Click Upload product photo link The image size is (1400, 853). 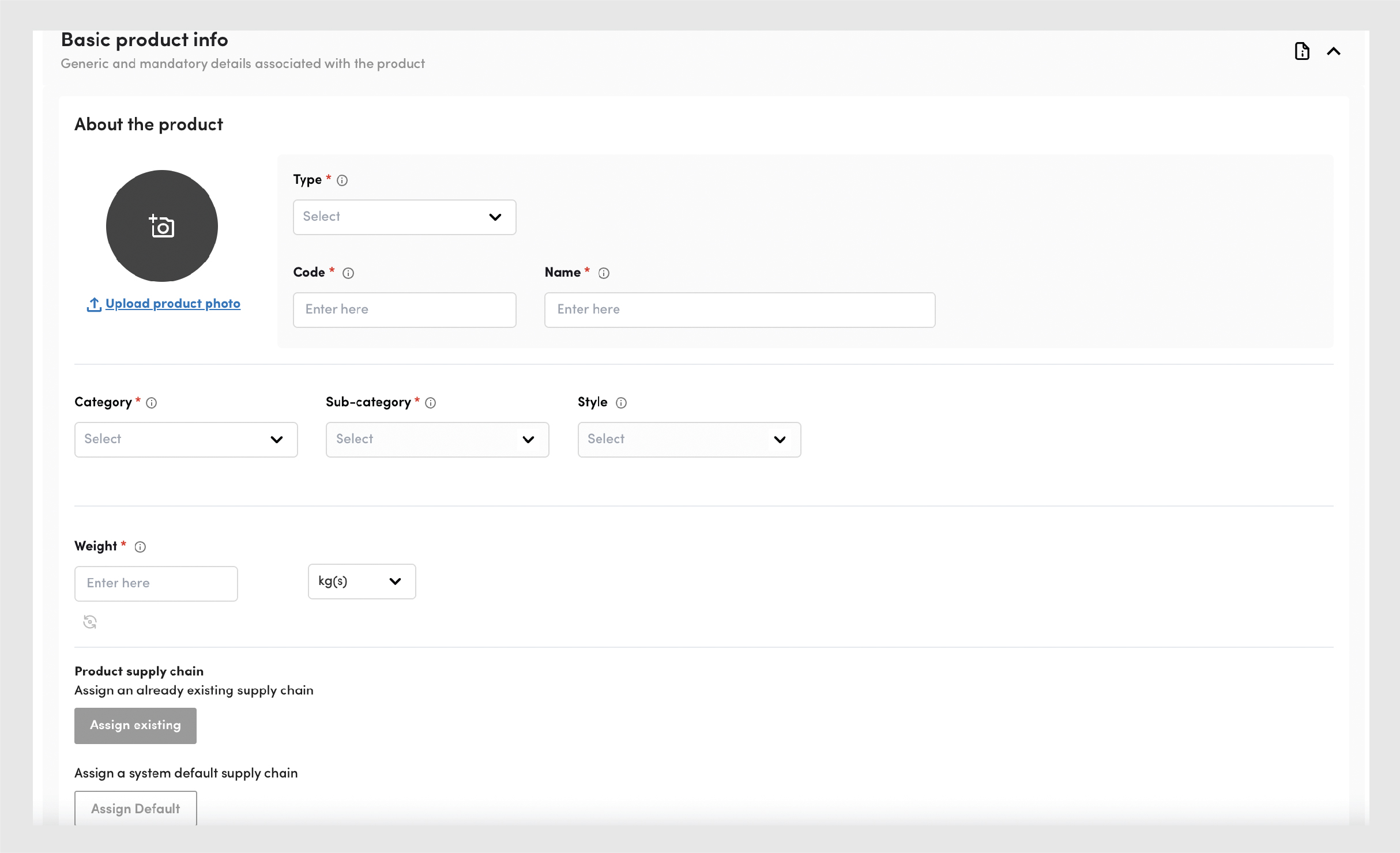(172, 304)
